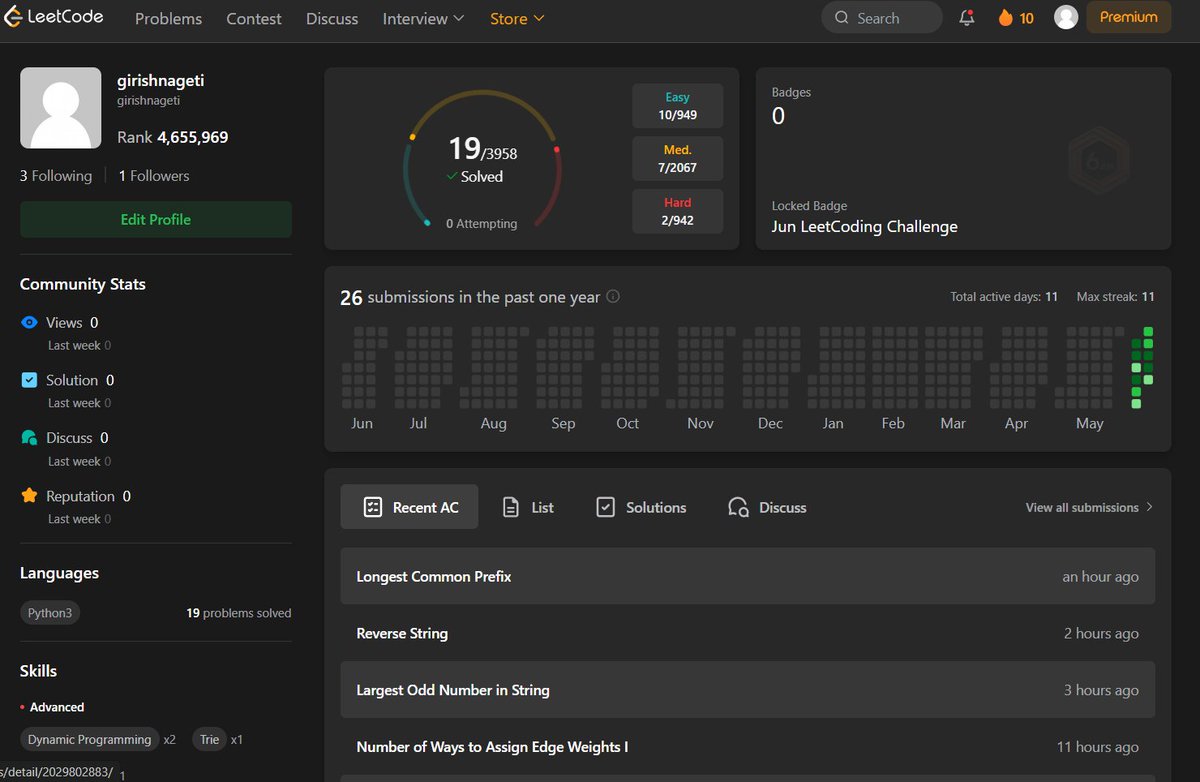Select the Easy 10/949 stat box
The image size is (1200, 782).
(x=678, y=106)
